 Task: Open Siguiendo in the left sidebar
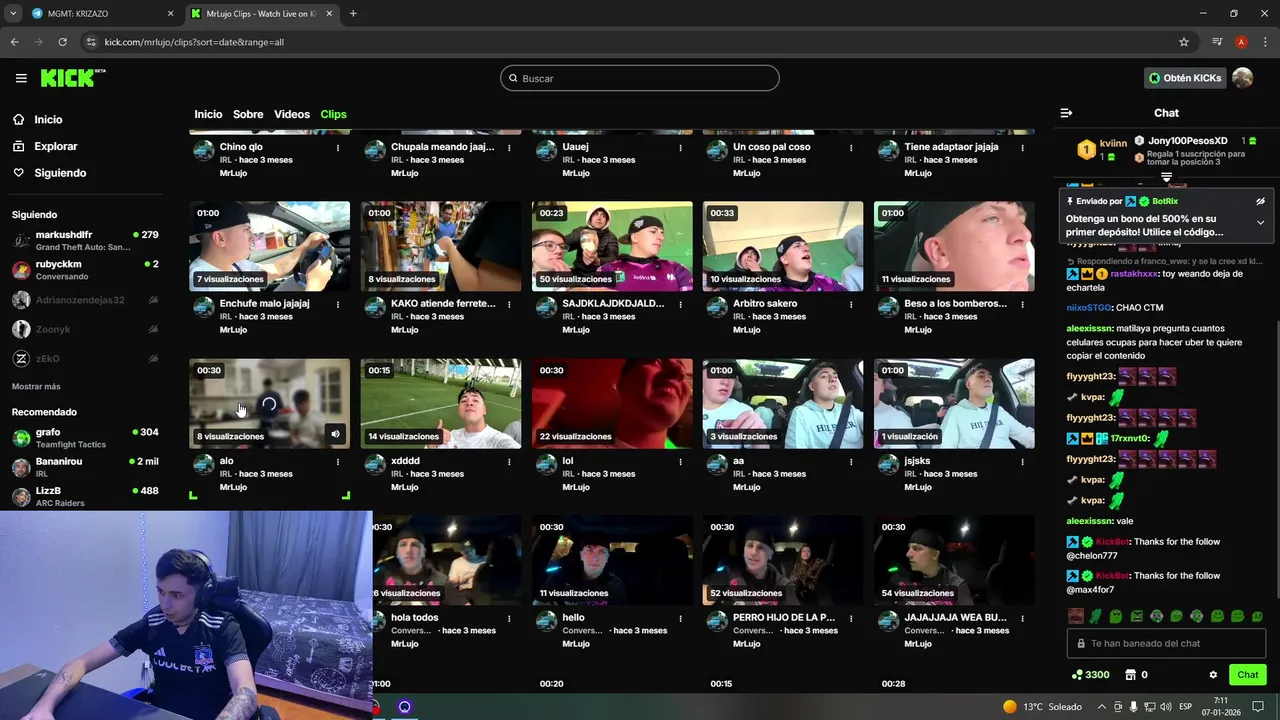60,173
